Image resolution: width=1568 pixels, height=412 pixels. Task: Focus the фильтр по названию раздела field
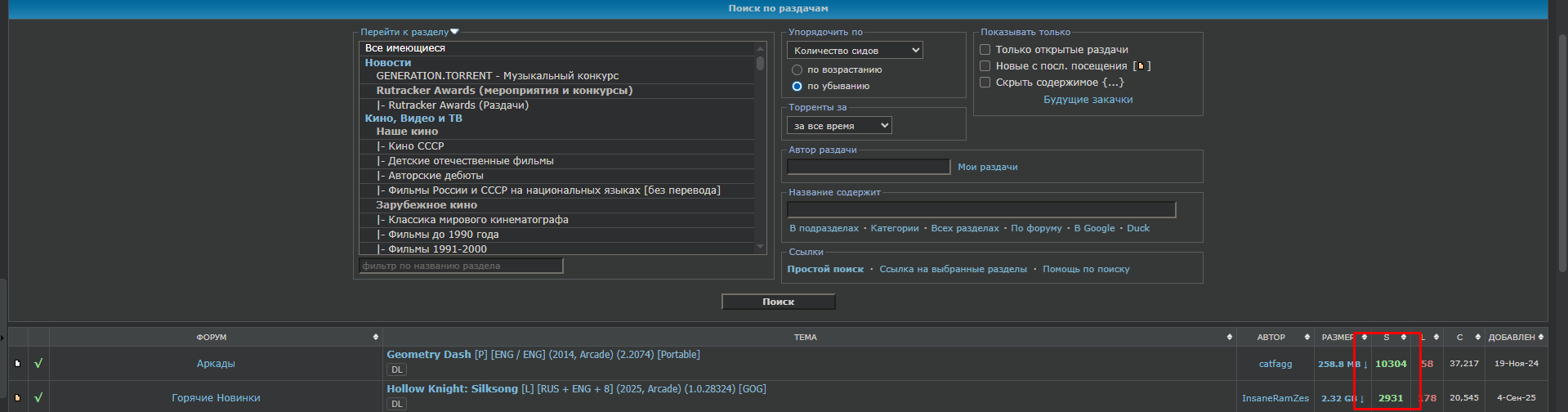pyautogui.click(x=461, y=266)
